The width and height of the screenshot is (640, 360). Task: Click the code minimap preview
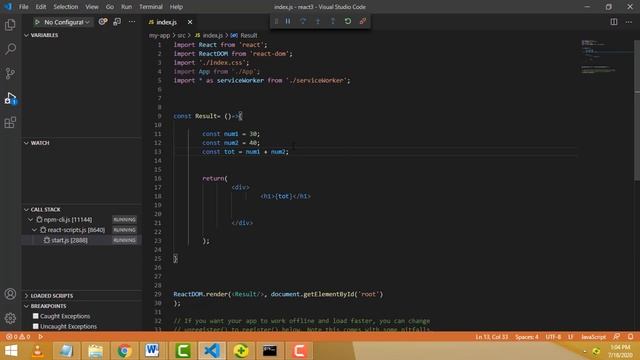tap(606, 57)
